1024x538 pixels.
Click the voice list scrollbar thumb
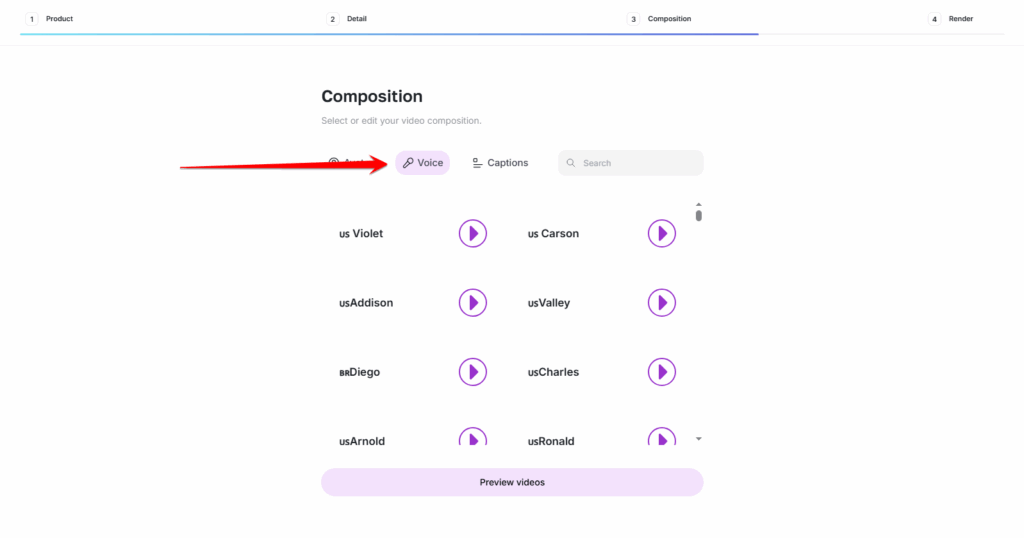699,215
